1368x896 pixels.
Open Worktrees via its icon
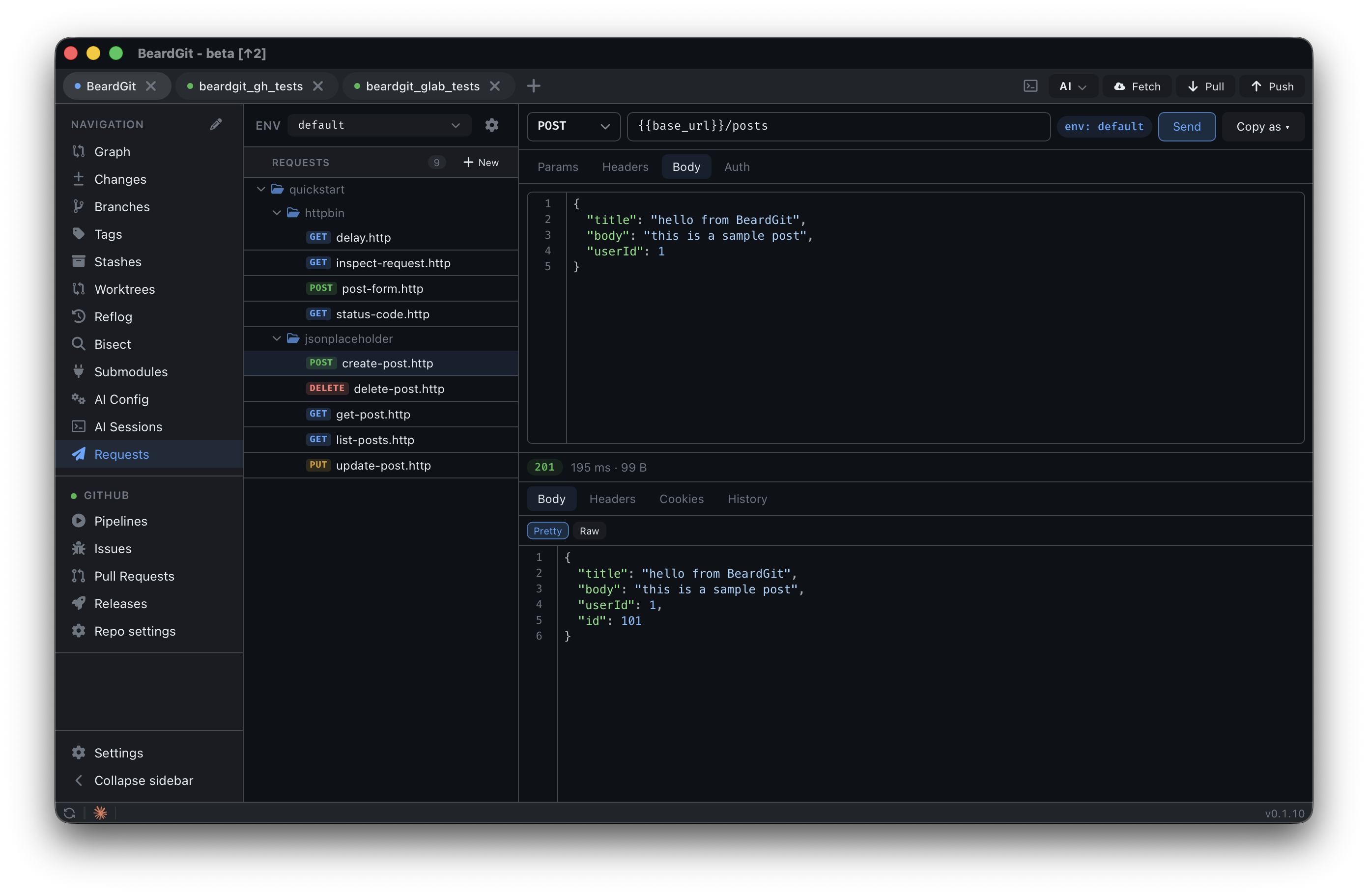click(x=79, y=289)
